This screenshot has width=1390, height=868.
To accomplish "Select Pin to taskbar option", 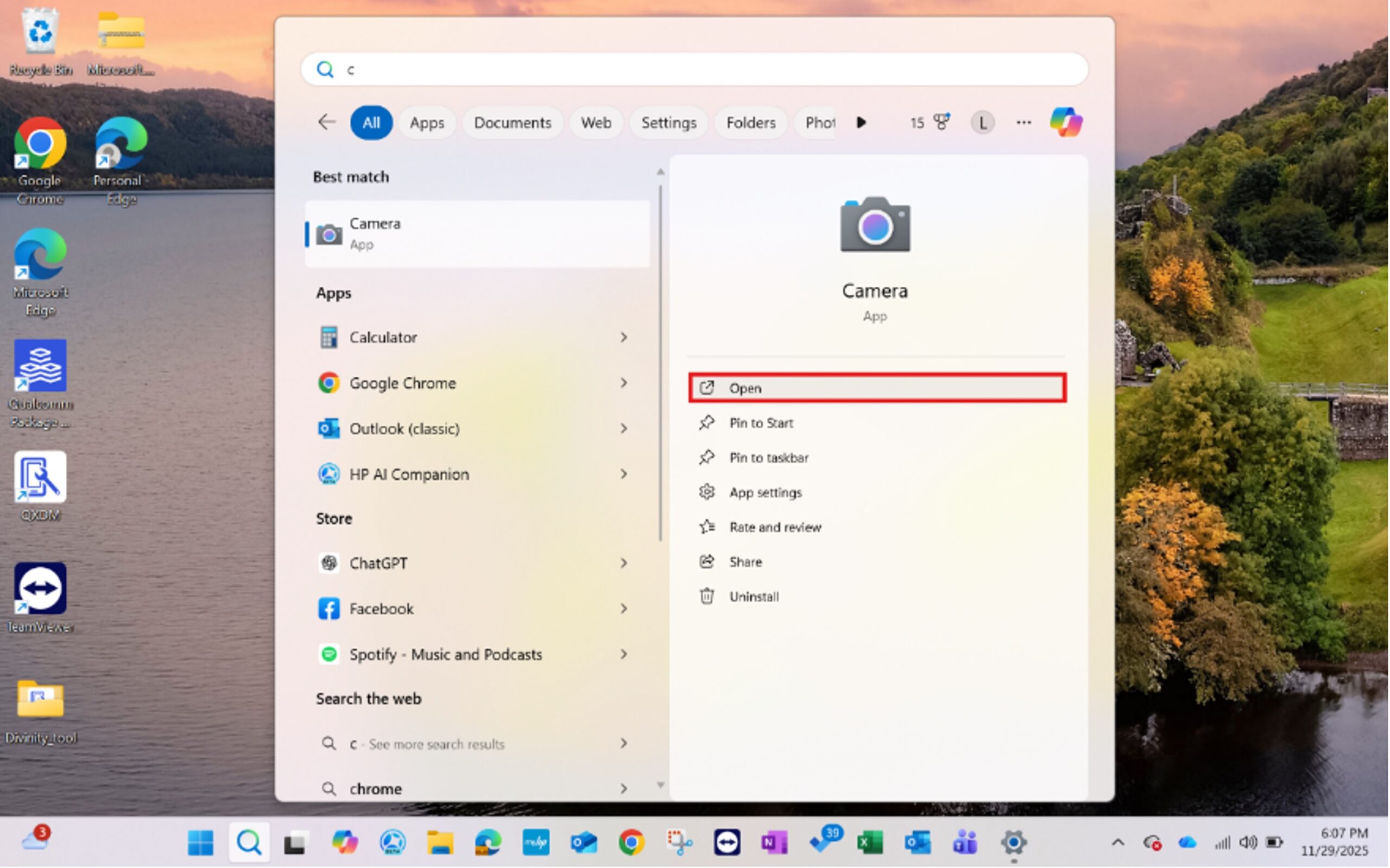I will click(x=768, y=458).
